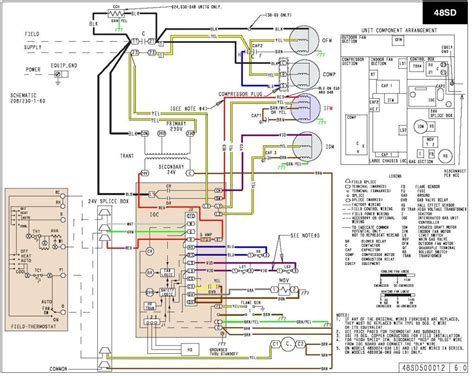Click the PRIMARY 230V transformer label

click(x=176, y=126)
